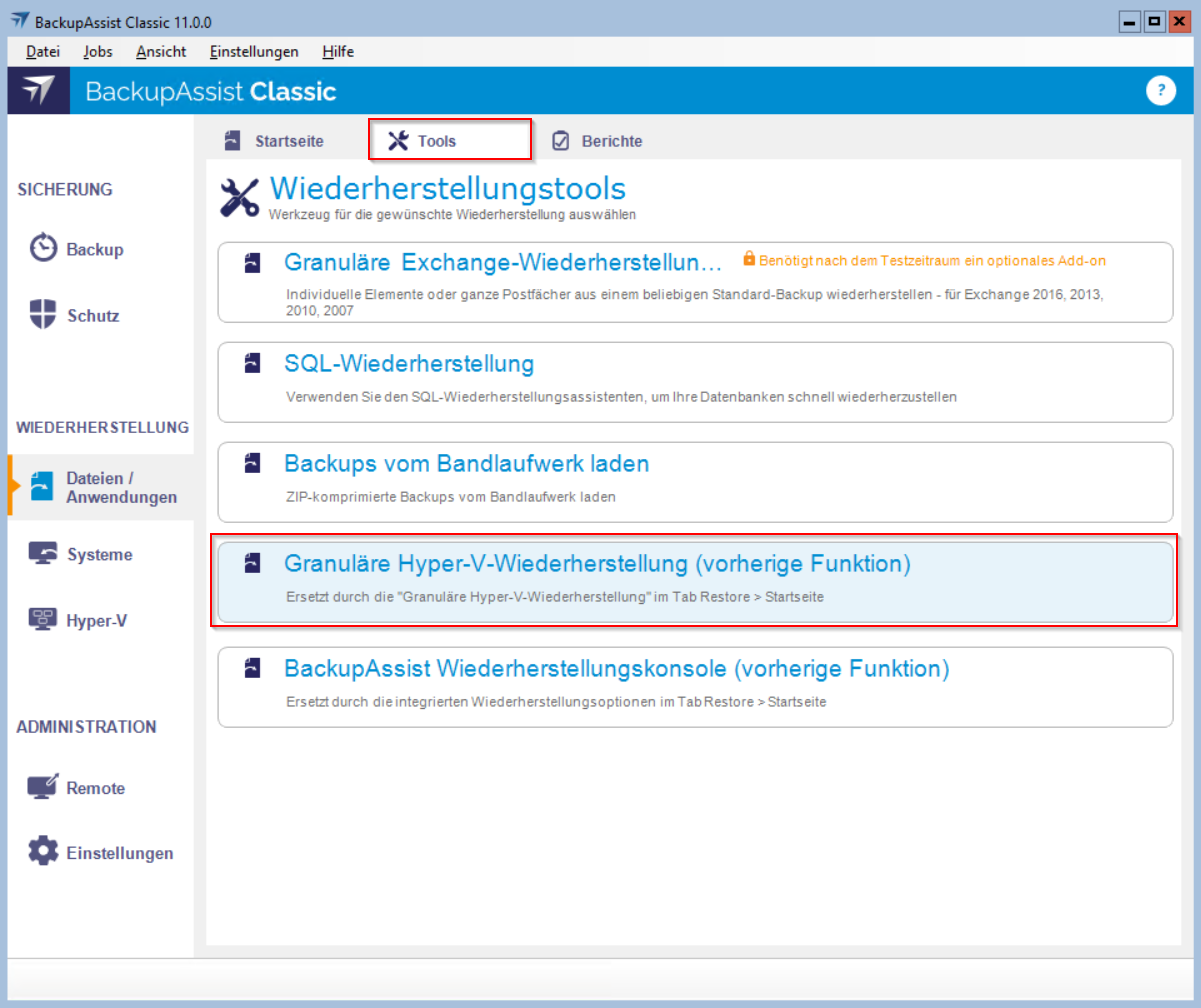
Task: Open the Ansicht menu
Action: 161,52
